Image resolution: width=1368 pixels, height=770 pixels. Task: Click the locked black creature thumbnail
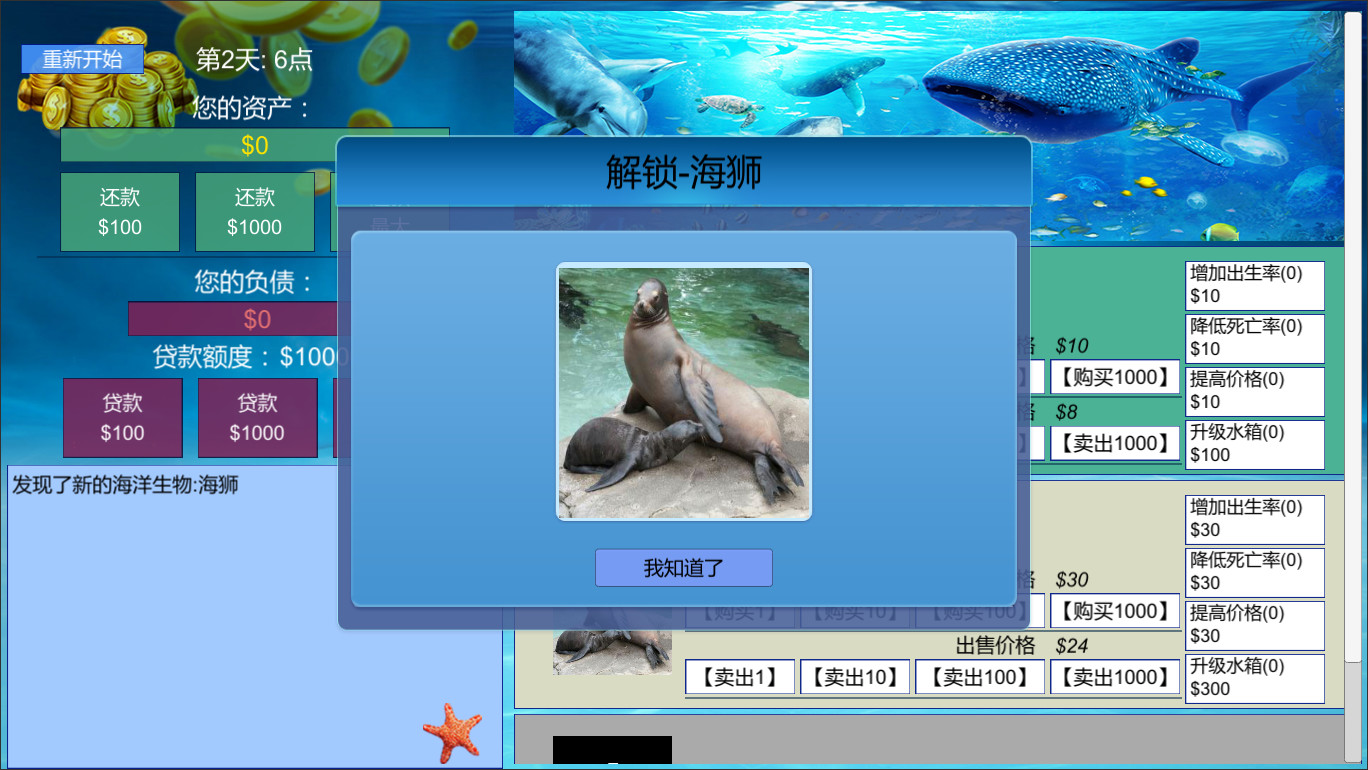612,750
